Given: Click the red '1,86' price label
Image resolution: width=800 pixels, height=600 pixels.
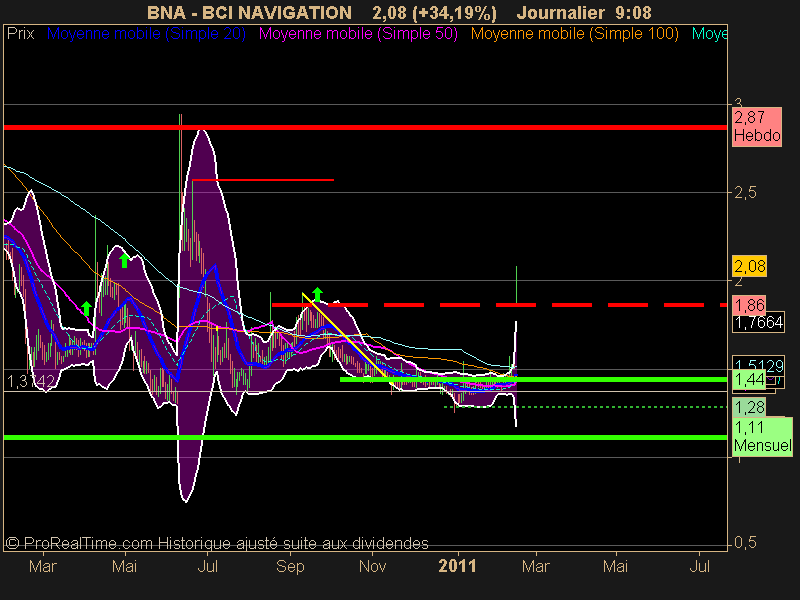Looking at the screenshot, I should (749, 305).
